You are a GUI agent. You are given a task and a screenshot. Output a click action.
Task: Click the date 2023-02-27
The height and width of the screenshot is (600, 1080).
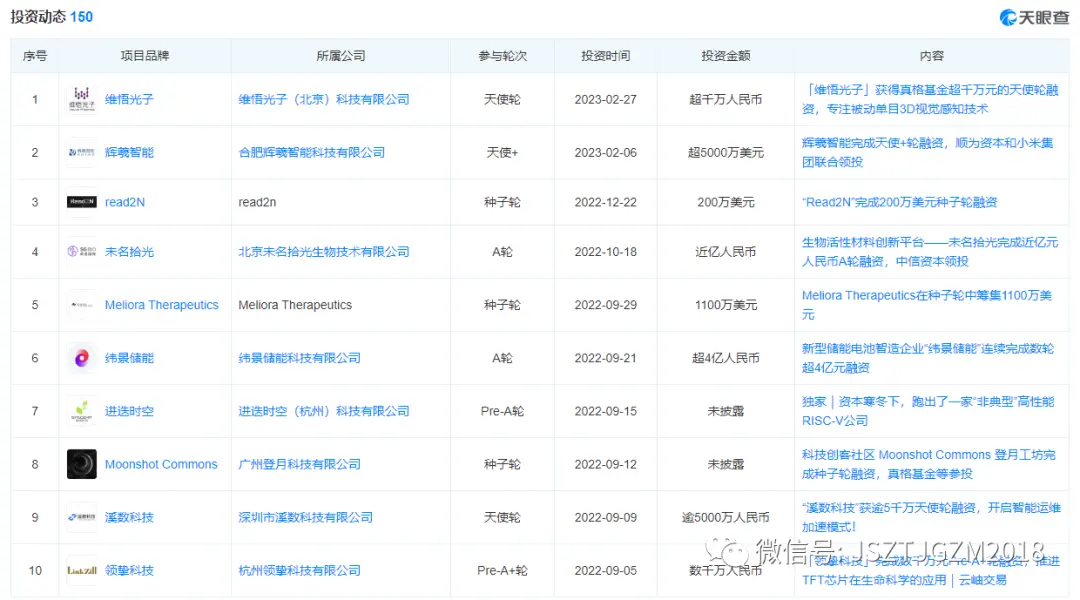click(x=605, y=99)
